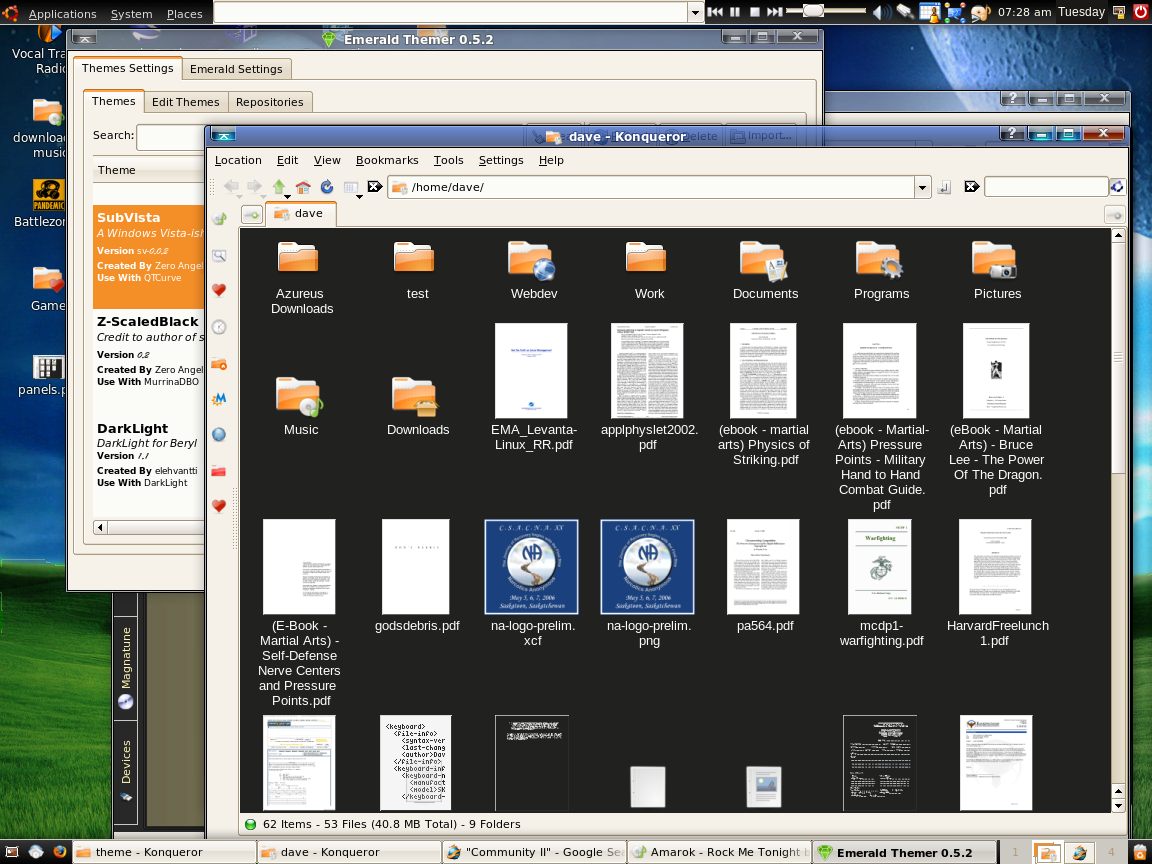Close current tab using the button at the tab bar's right end
Viewport: 1152px width, 864px height.
tap(1114, 215)
